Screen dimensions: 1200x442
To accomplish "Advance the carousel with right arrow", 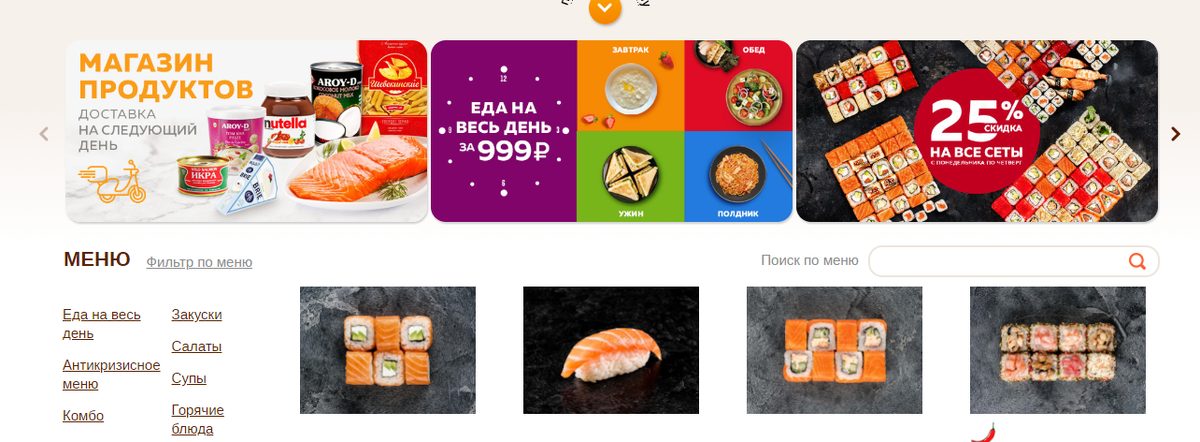I will 1176,133.
